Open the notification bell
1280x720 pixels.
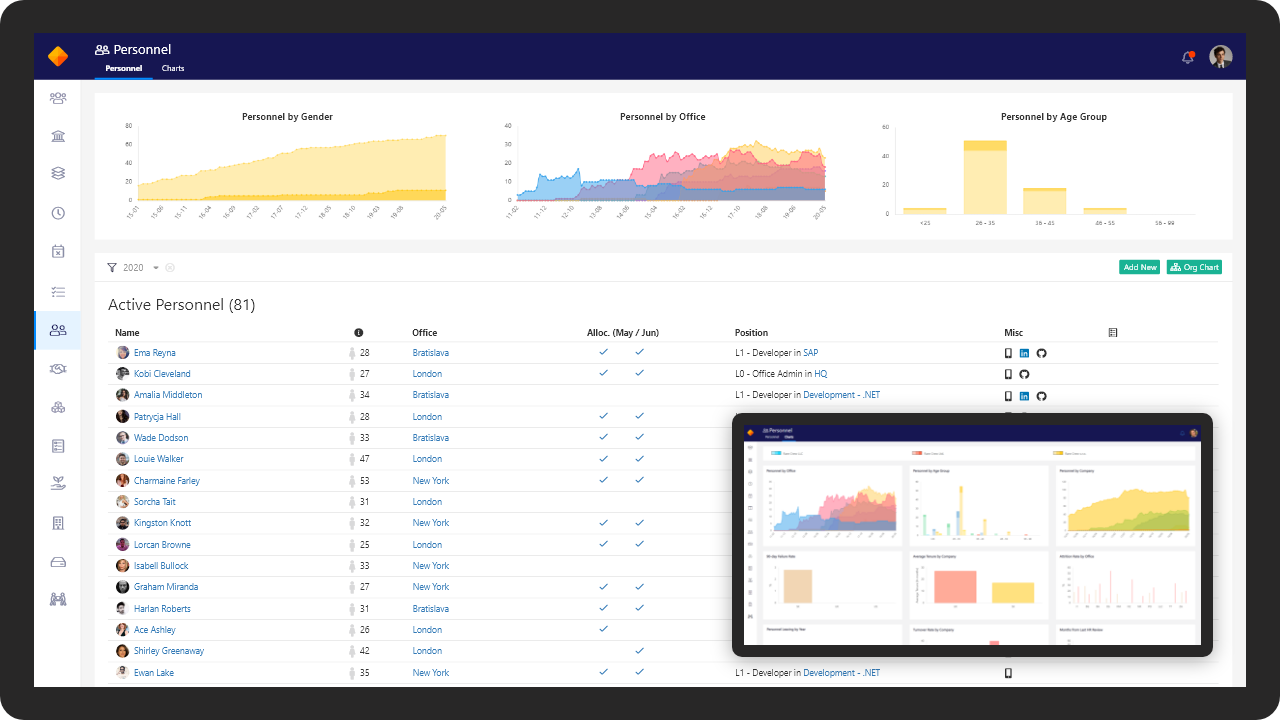click(x=1187, y=57)
